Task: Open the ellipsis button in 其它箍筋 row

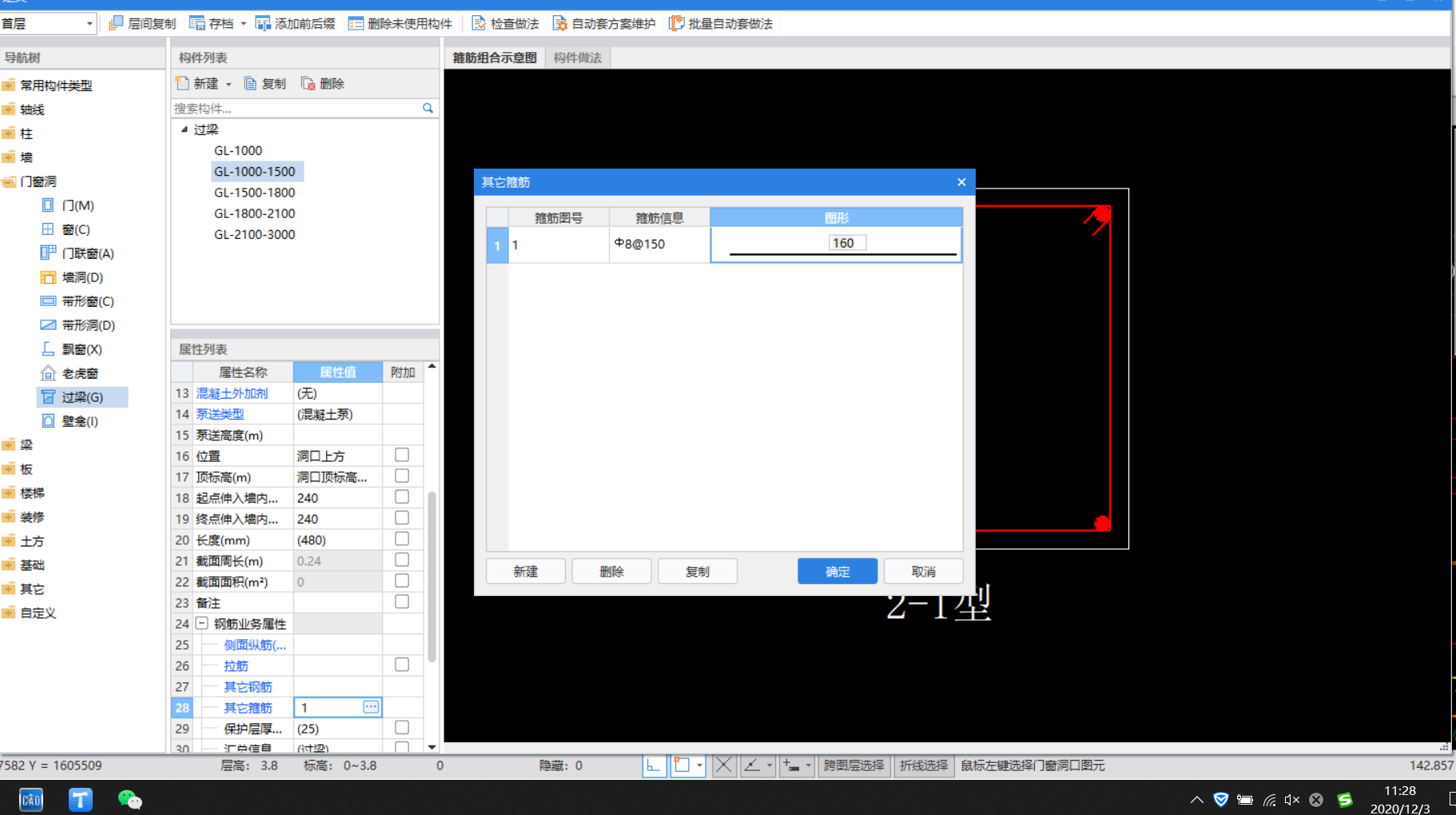Action: pyautogui.click(x=371, y=707)
